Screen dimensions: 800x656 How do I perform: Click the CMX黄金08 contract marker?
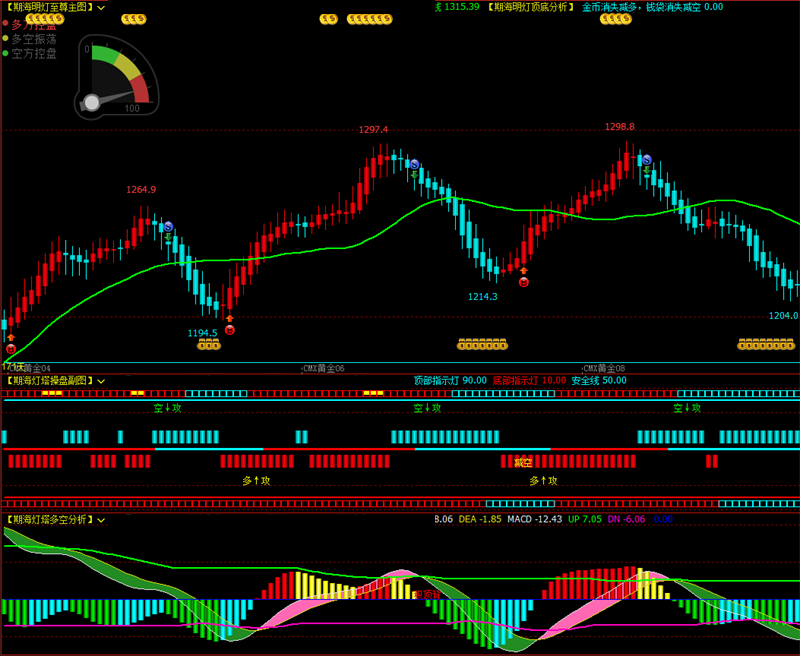click(x=604, y=368)
